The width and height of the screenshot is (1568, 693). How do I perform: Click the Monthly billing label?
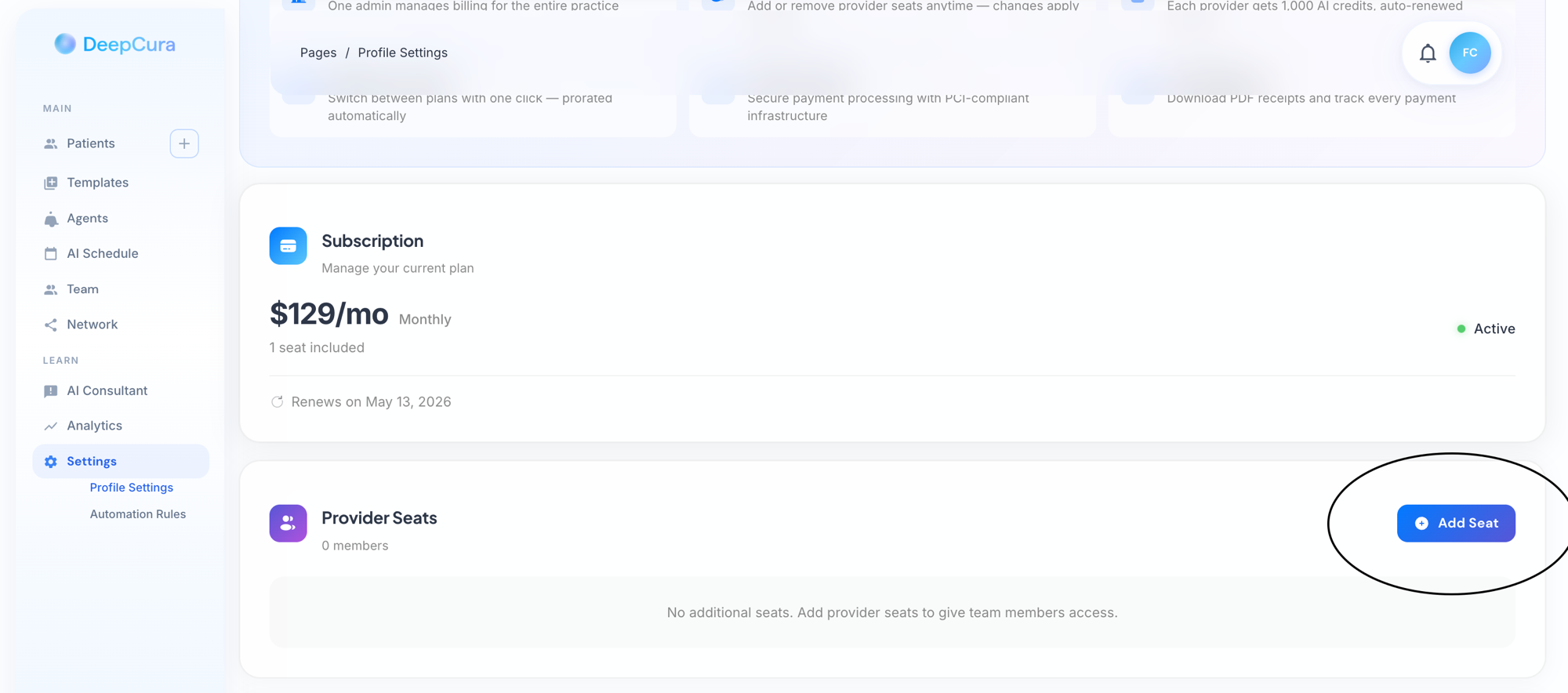tap(425, 319)
